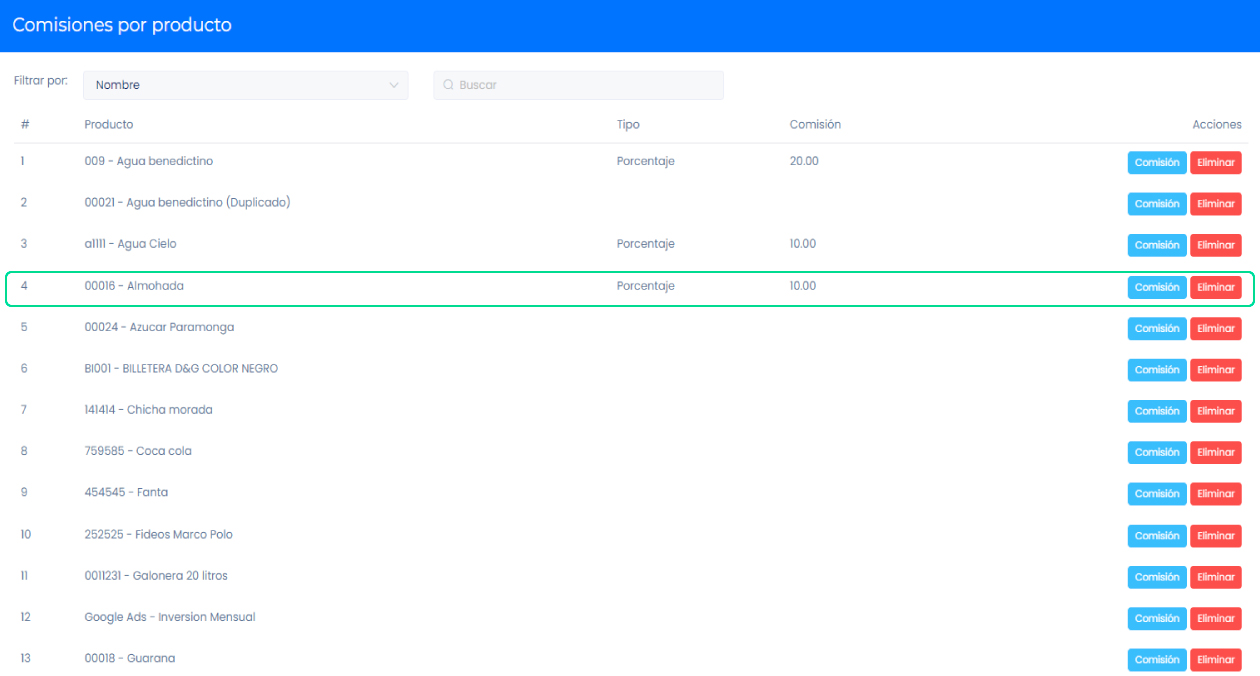Remove Google Ads - Inversion Mensual

(x=1215, y=618)
